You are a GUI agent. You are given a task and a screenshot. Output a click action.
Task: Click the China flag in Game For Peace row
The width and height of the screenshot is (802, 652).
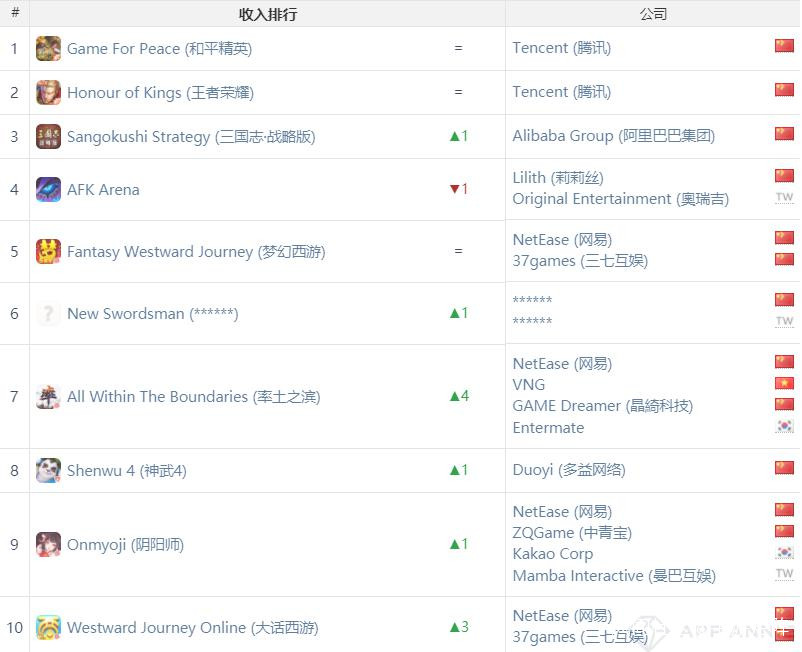[x=784, y=46]
